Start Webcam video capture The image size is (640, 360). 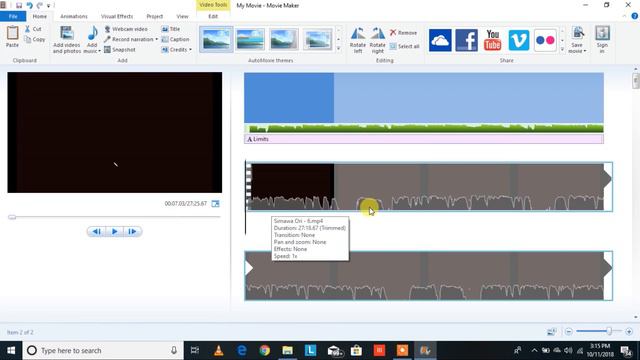coord(126,29)
